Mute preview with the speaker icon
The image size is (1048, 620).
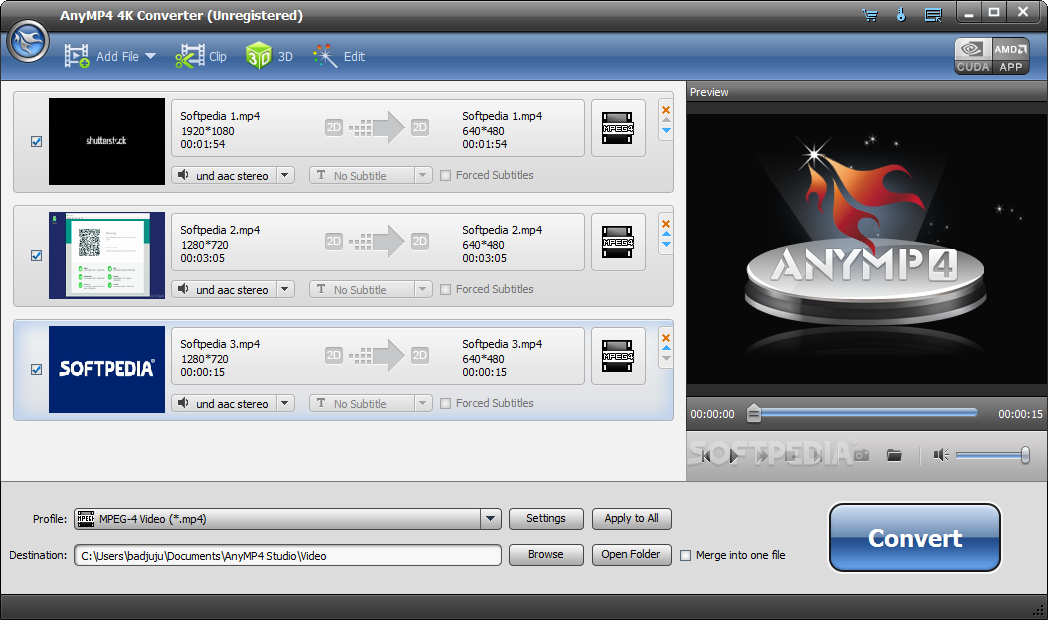941,455
